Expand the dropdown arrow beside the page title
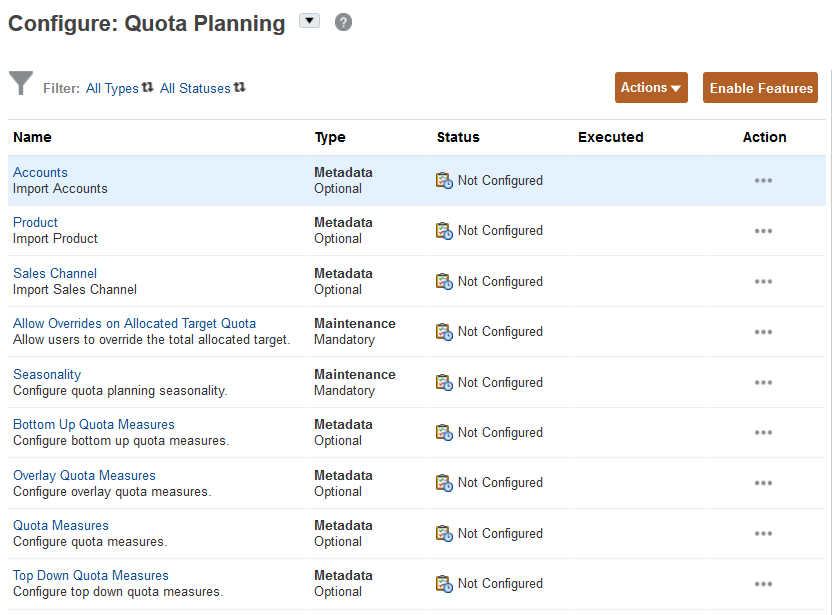Screen dimensions: 832x615 click(311, 19)
